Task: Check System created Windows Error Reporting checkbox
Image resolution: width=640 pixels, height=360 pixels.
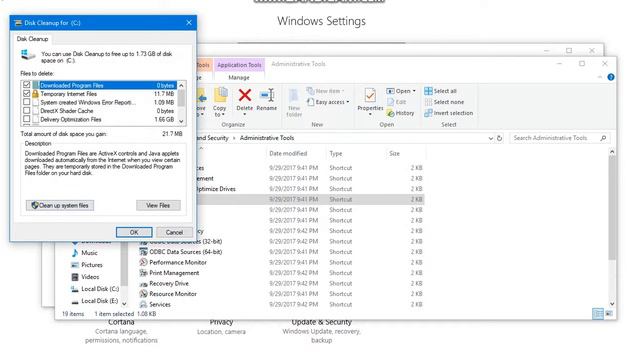Action: 27,102
